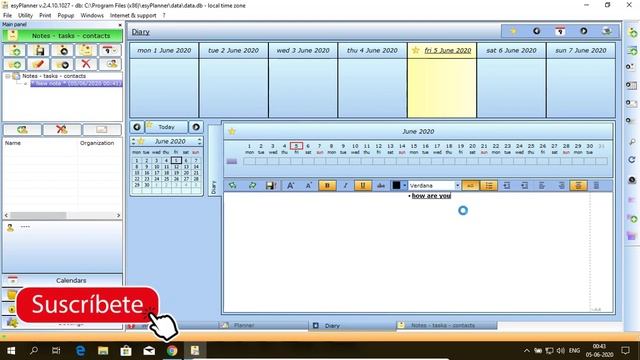Click the next arrow next to Today

coord(196,127)
